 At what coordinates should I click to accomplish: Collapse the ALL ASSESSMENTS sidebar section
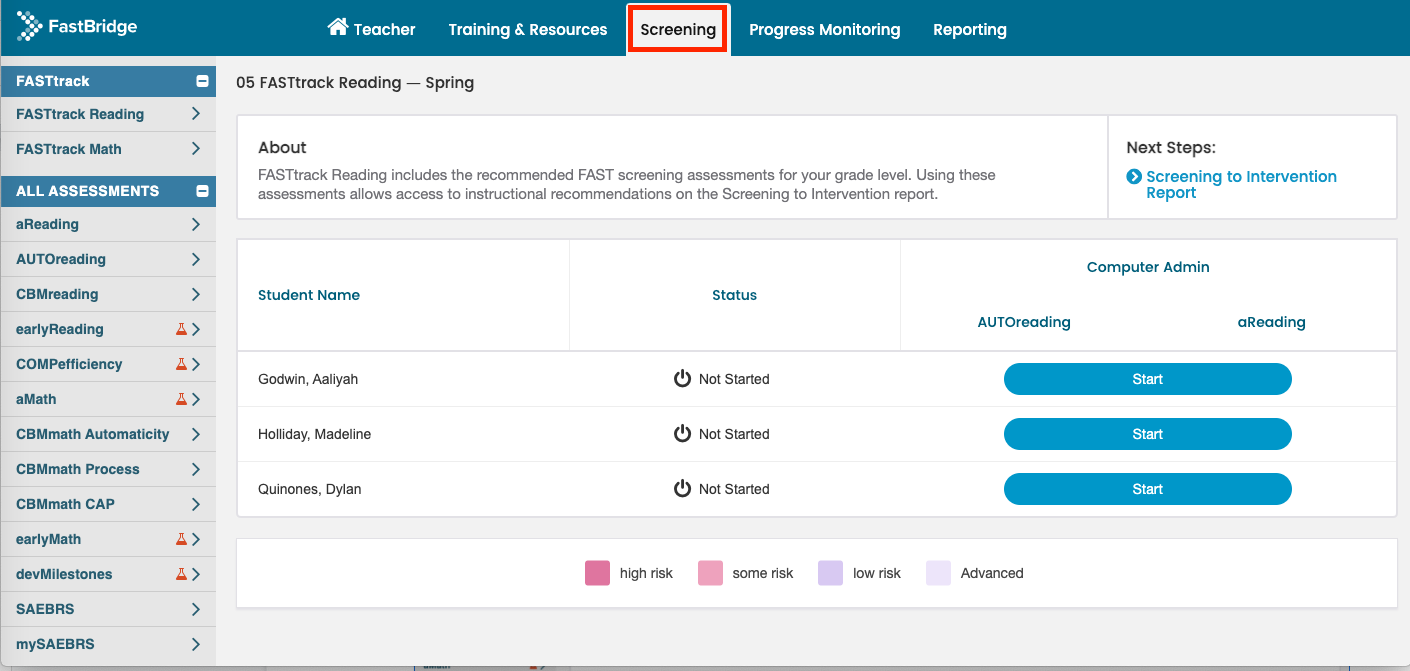(202, 191)
